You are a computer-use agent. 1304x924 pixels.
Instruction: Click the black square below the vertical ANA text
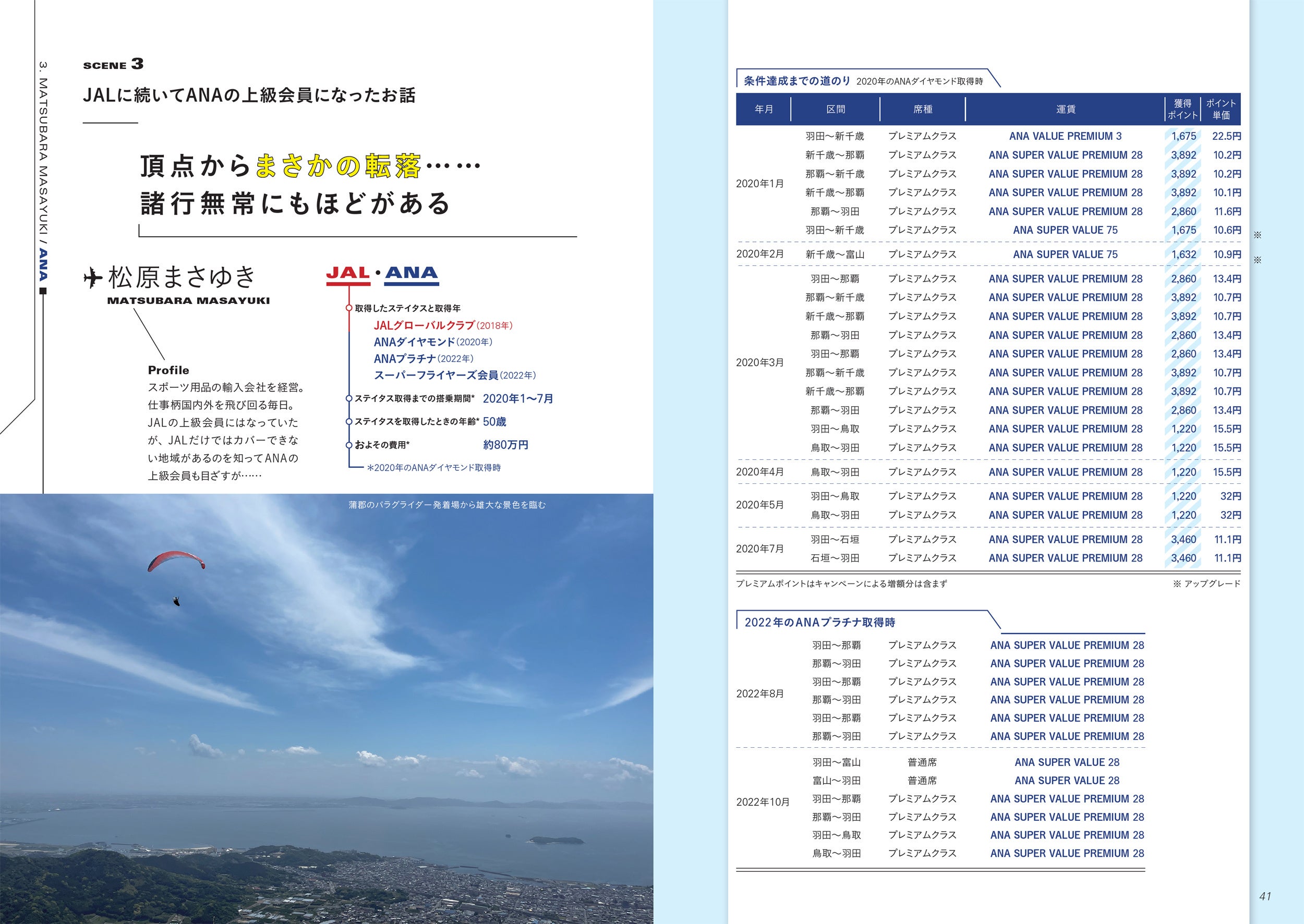pyautogui.click(x=43, y=291)
